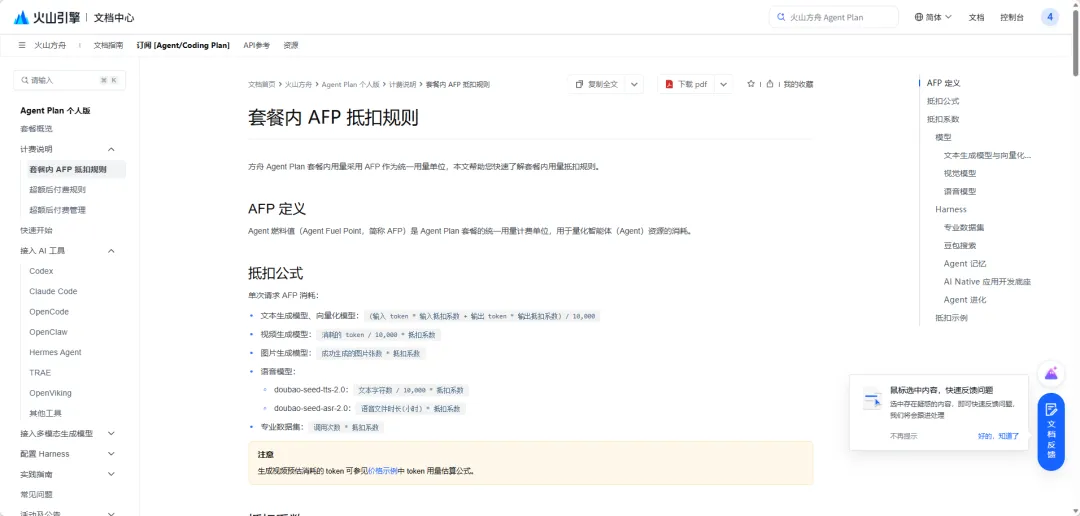Viewport: 1080px width, 516px height.
Task: Open 快速开始 in the sidebar
Action: [x=37, y=230]
